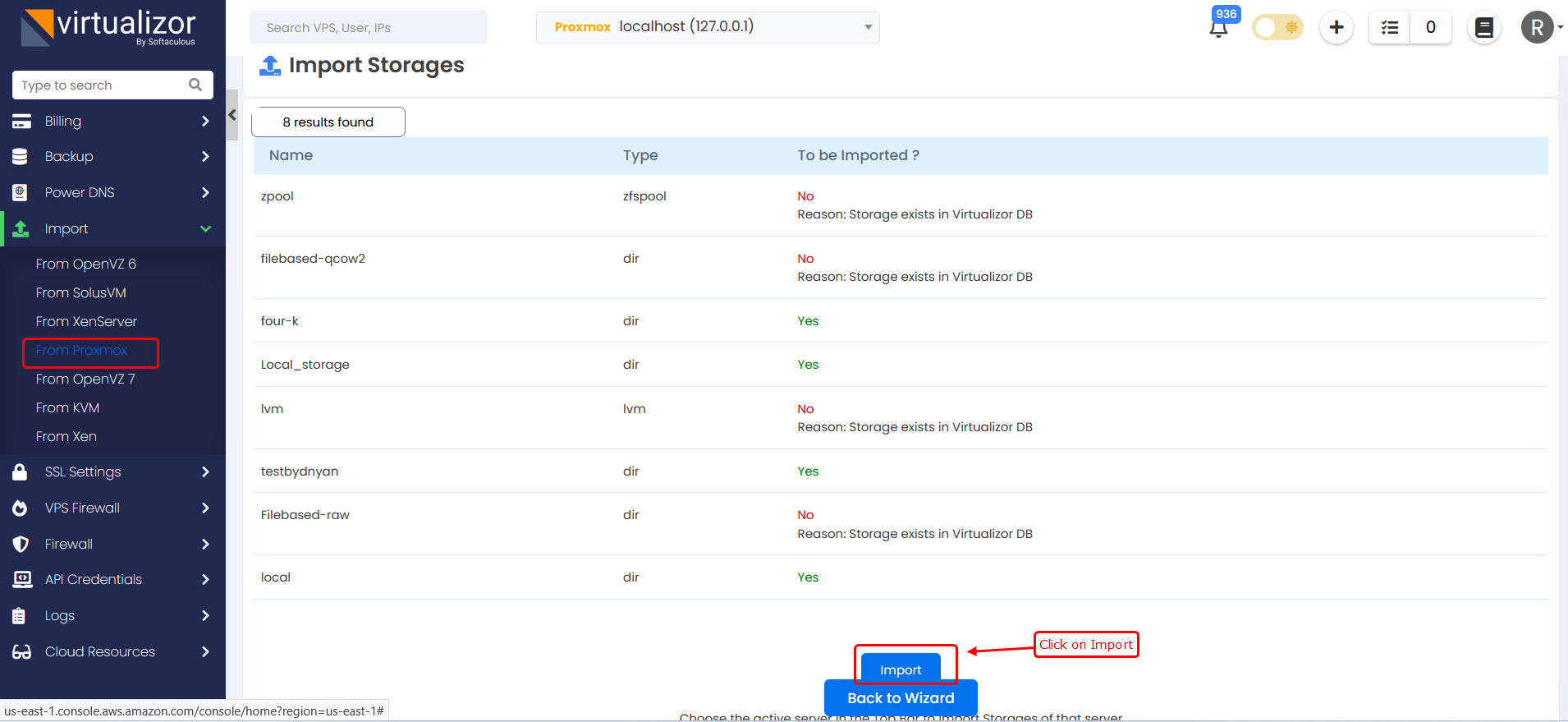1568x722 pixels.
Task: Click the Yes status for four-k
Action: pyautogui.click(x=808, y=321)
